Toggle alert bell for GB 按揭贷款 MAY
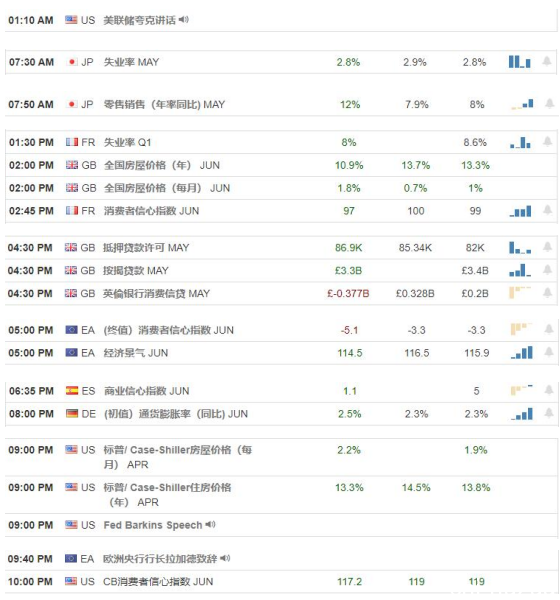The width and height of the screenshot is (560, 600). click(x=548, y=270)
